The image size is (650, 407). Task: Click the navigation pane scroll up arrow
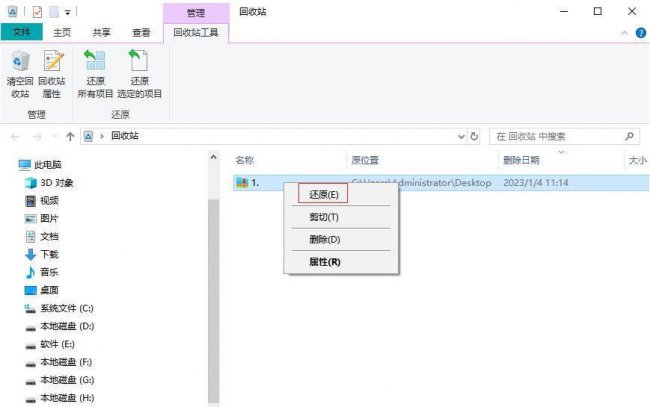click(213, 157)
